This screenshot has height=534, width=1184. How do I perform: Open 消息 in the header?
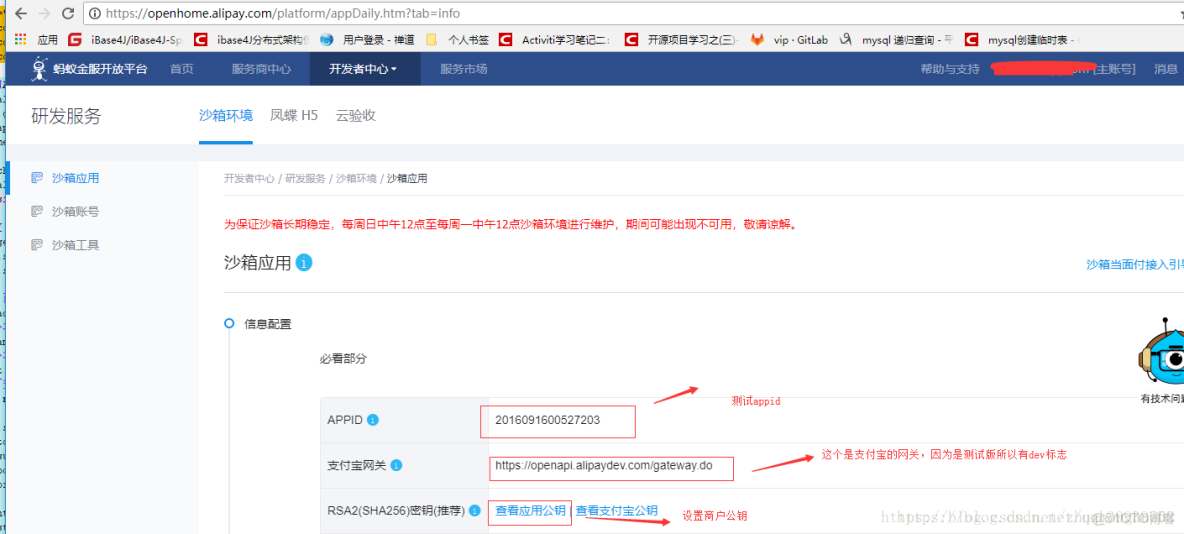1165,69
